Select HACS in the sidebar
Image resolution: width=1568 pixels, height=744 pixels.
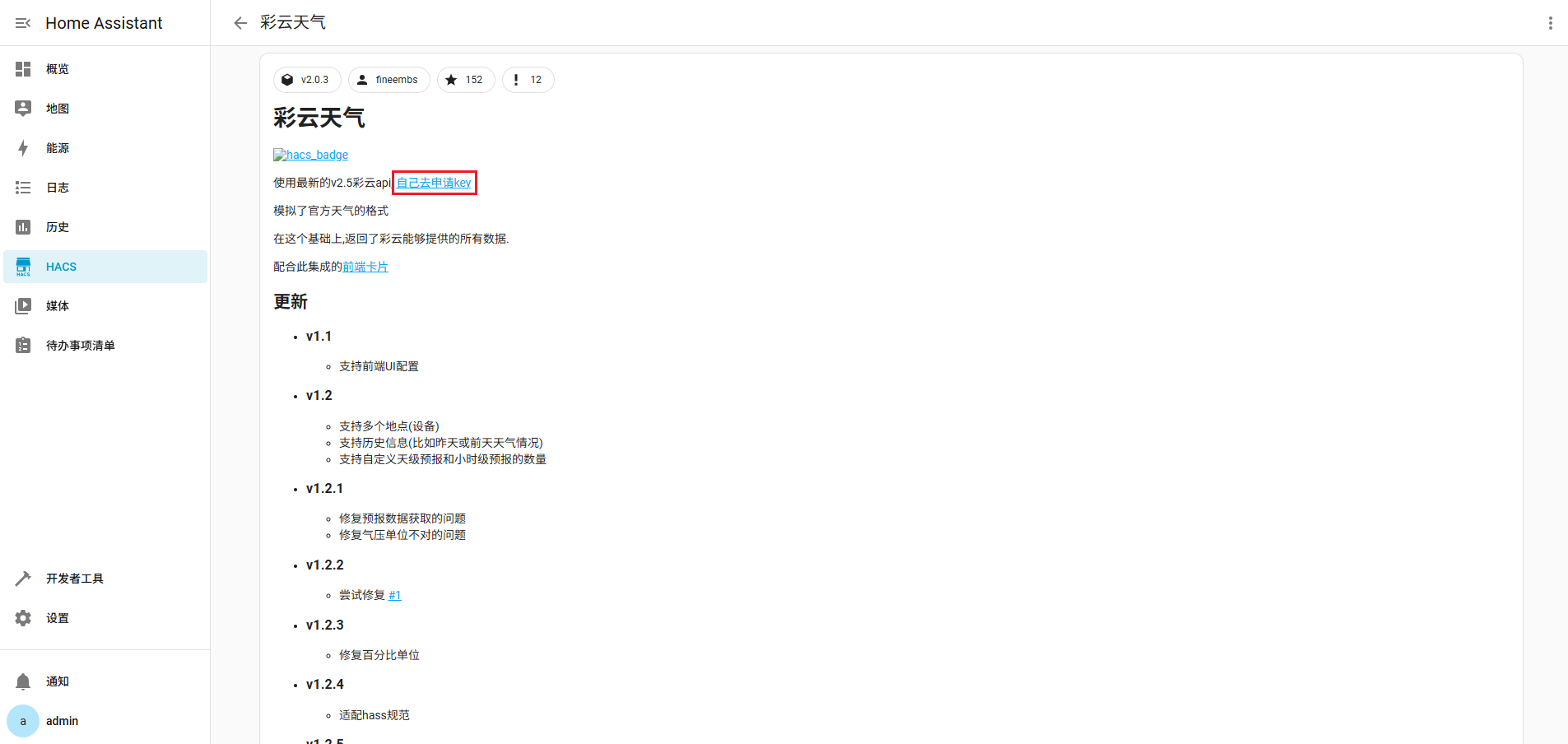coord(62,266)
